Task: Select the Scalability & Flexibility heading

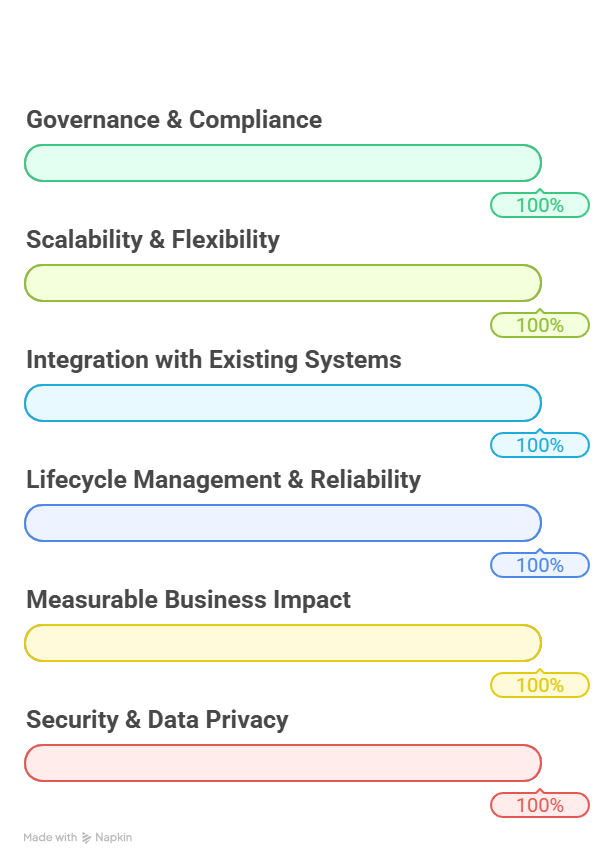Action: tap(153, 240)
